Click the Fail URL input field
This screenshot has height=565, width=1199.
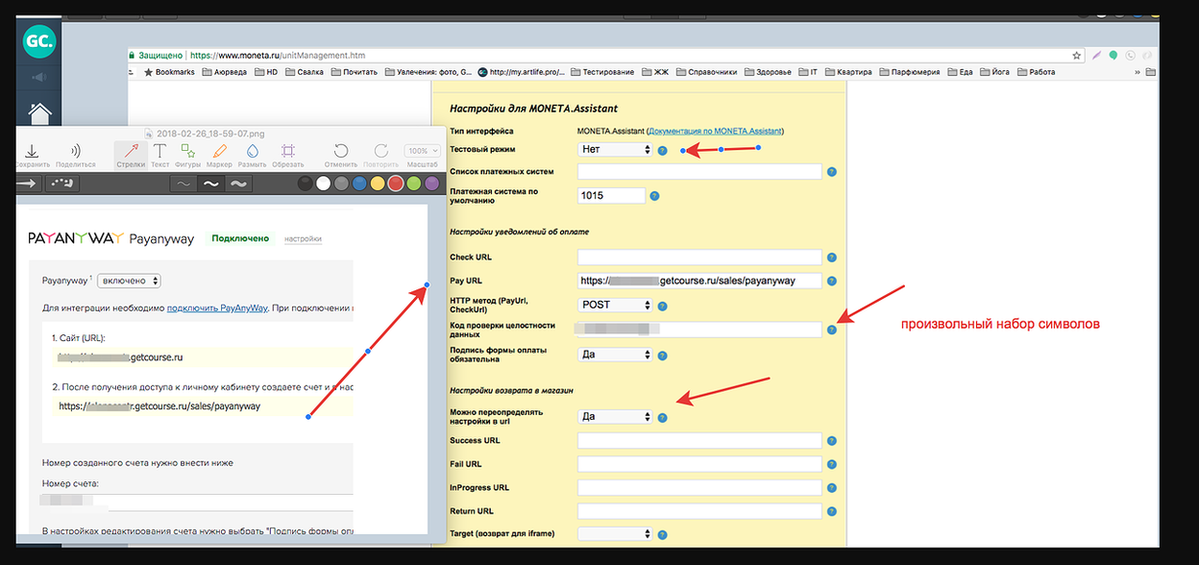pos(700,464)
